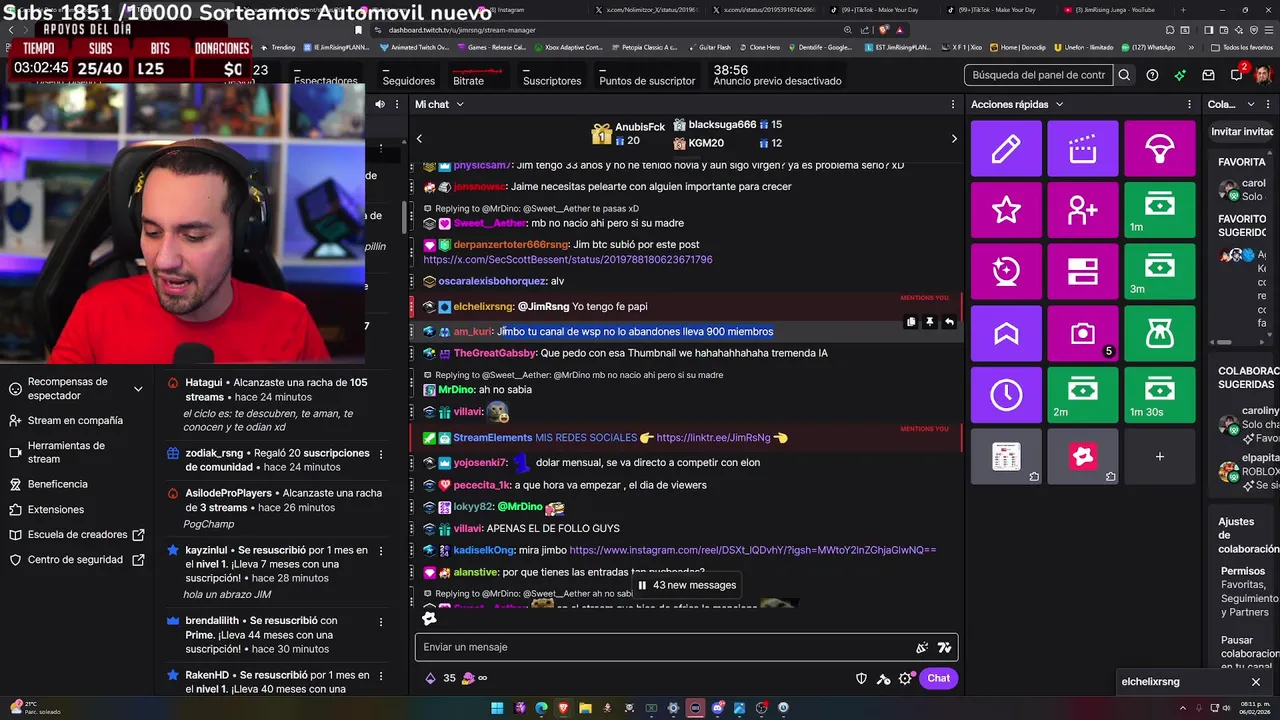This screenshot has height=720, width=1280.
Task: Open Beneficencia sidebar item
Action: (x=57, y=484)
